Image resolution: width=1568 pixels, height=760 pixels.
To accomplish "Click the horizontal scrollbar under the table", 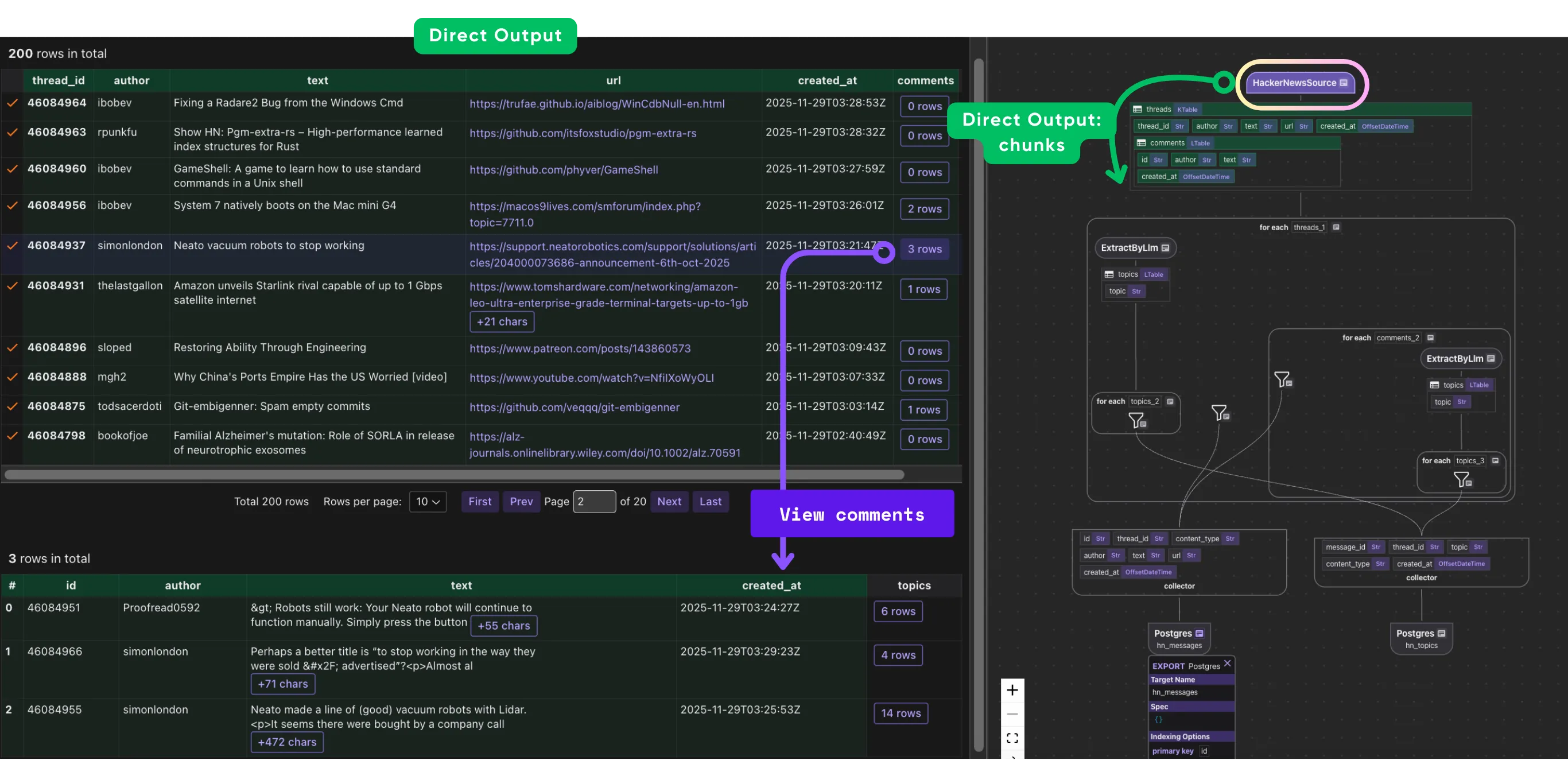I will tap(453, 474).
